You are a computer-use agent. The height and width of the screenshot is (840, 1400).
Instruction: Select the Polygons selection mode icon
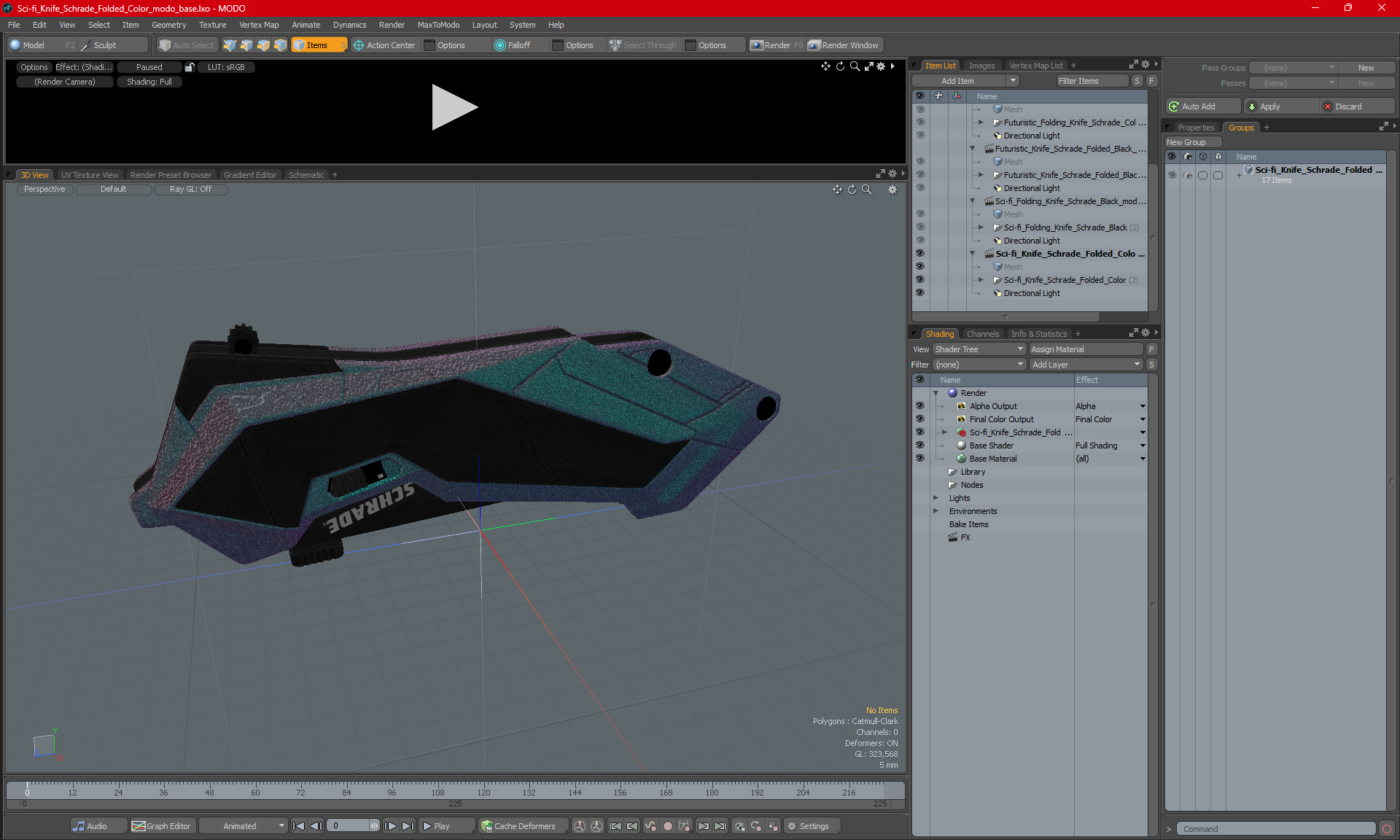[263, 45]
